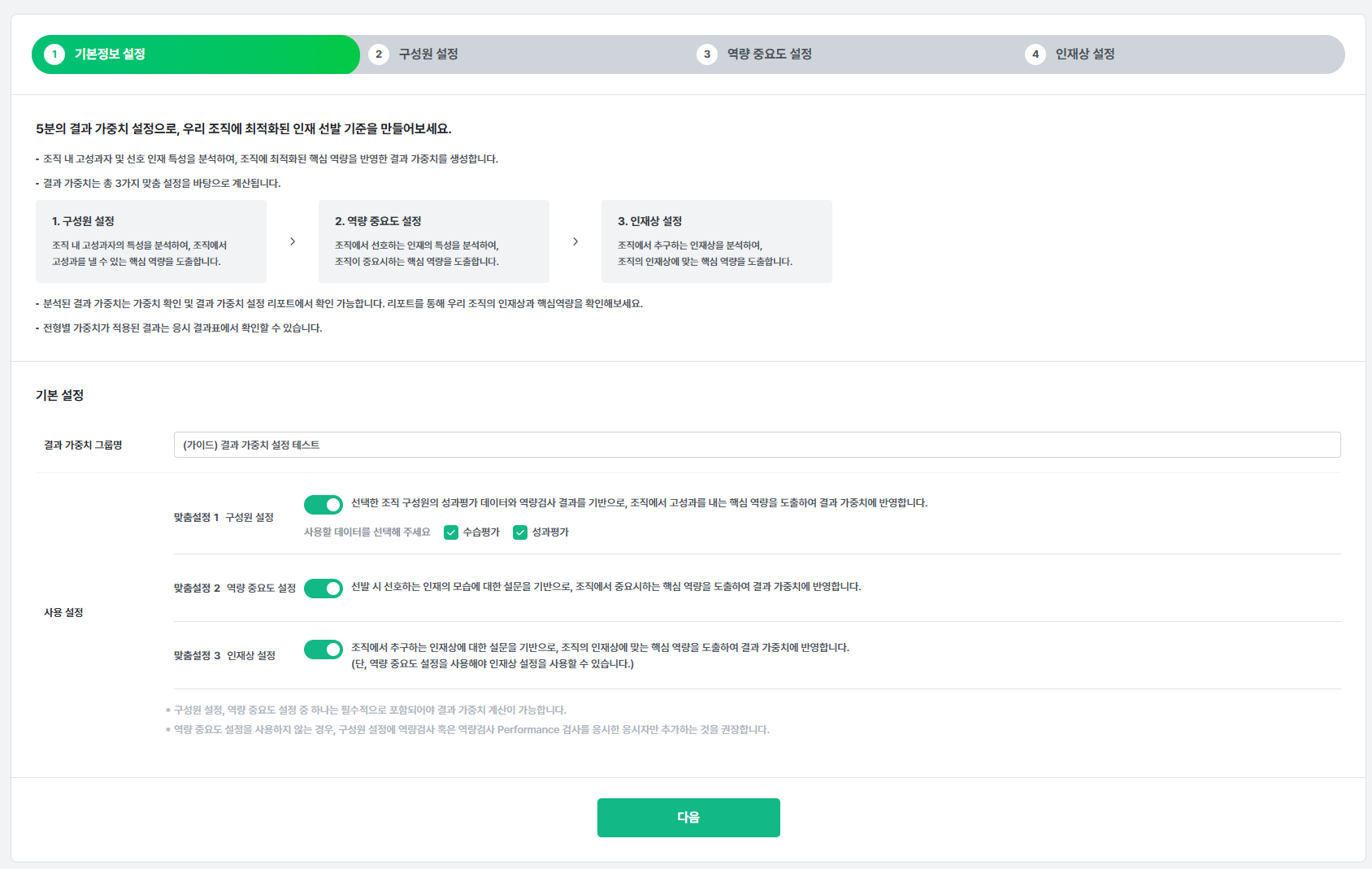
Task: Turn off the 맞춤설정 2 역량 중요도 toggle
Action: pos(323,589)
